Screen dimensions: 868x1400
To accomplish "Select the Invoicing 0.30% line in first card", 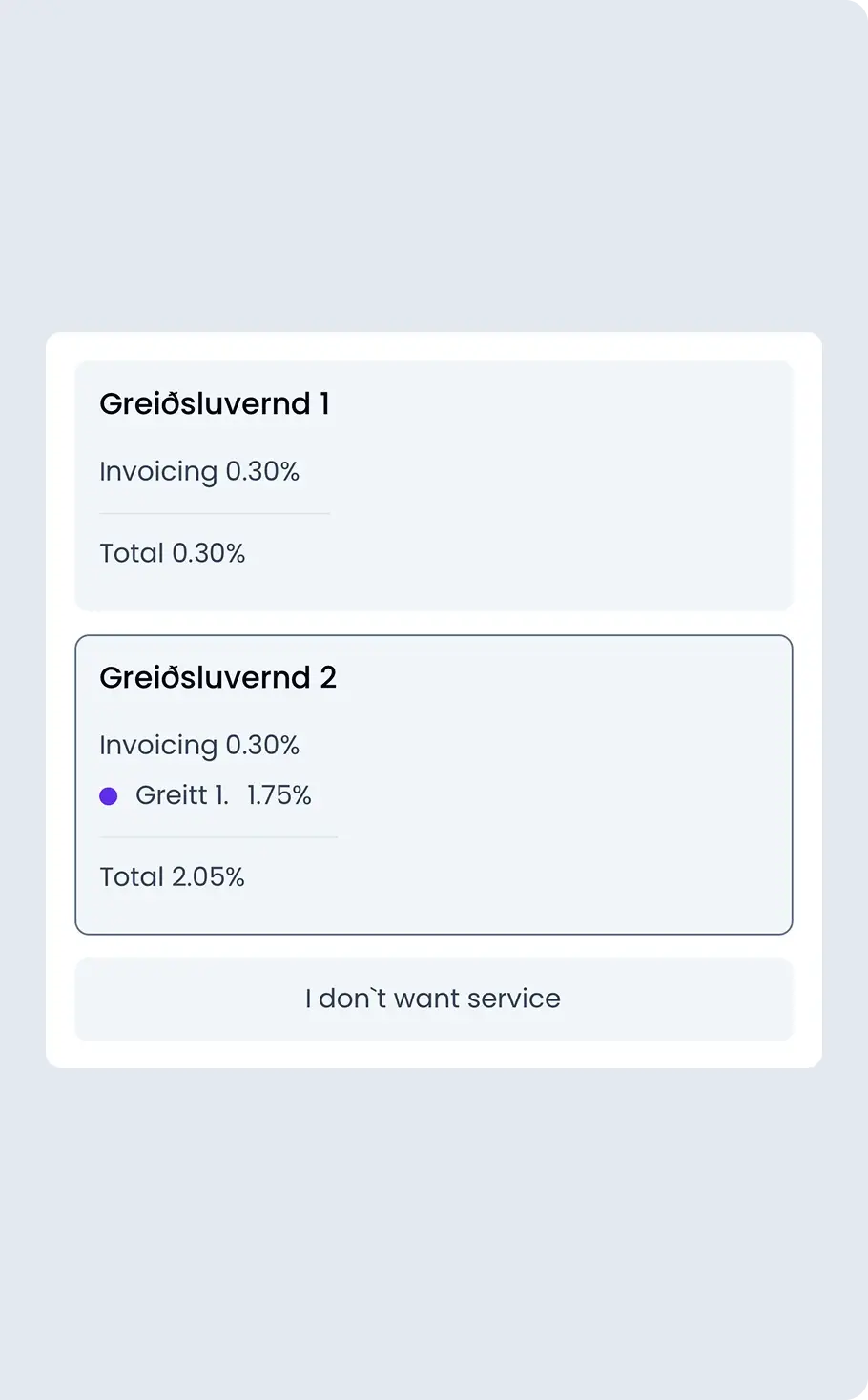I will coord(200,470).
